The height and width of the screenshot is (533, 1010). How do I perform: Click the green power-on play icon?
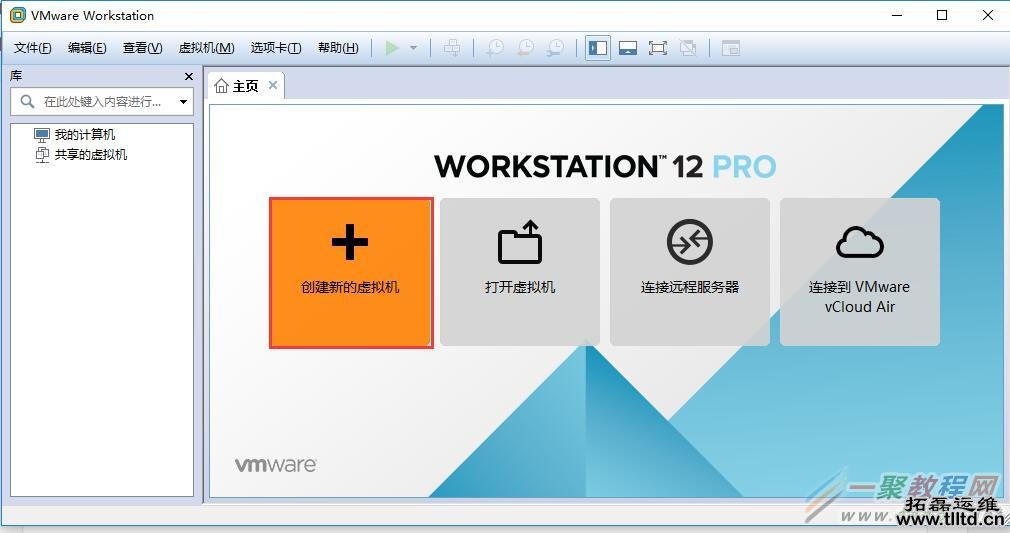[392, 48]
